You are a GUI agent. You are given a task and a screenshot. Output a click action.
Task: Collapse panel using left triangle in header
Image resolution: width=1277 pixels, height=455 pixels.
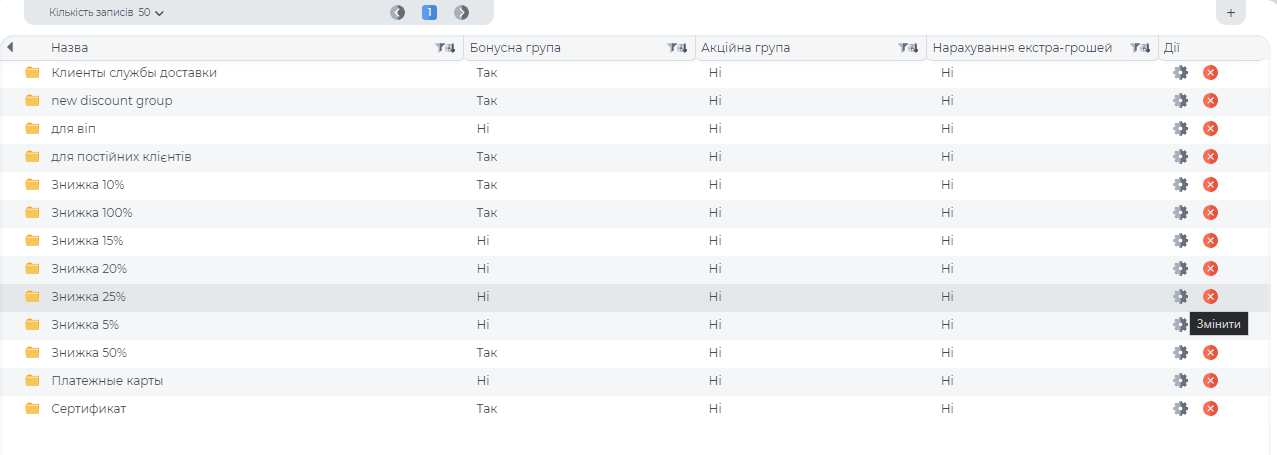10,47
